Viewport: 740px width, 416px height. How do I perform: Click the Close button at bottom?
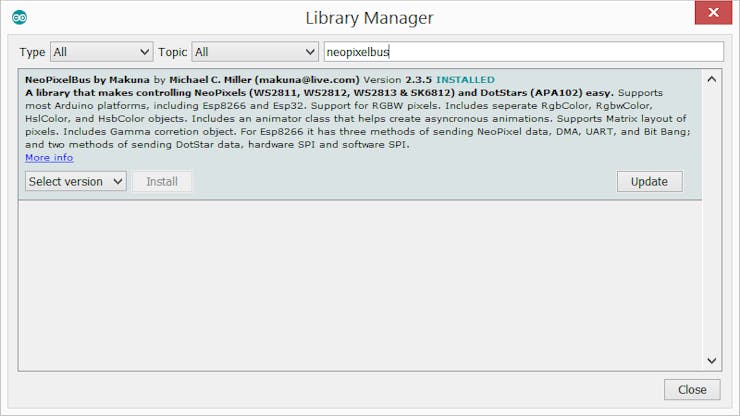pos(692,390)
